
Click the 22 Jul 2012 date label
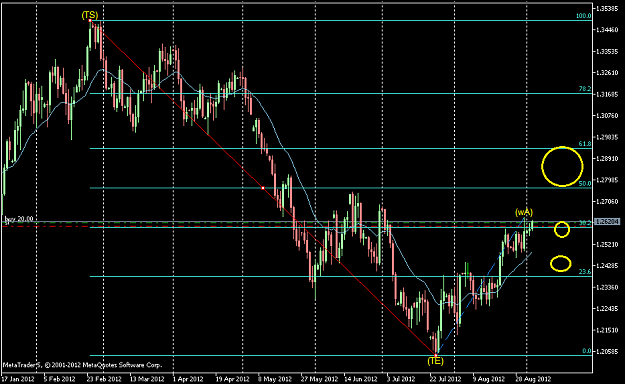click(x=446, y=379)
